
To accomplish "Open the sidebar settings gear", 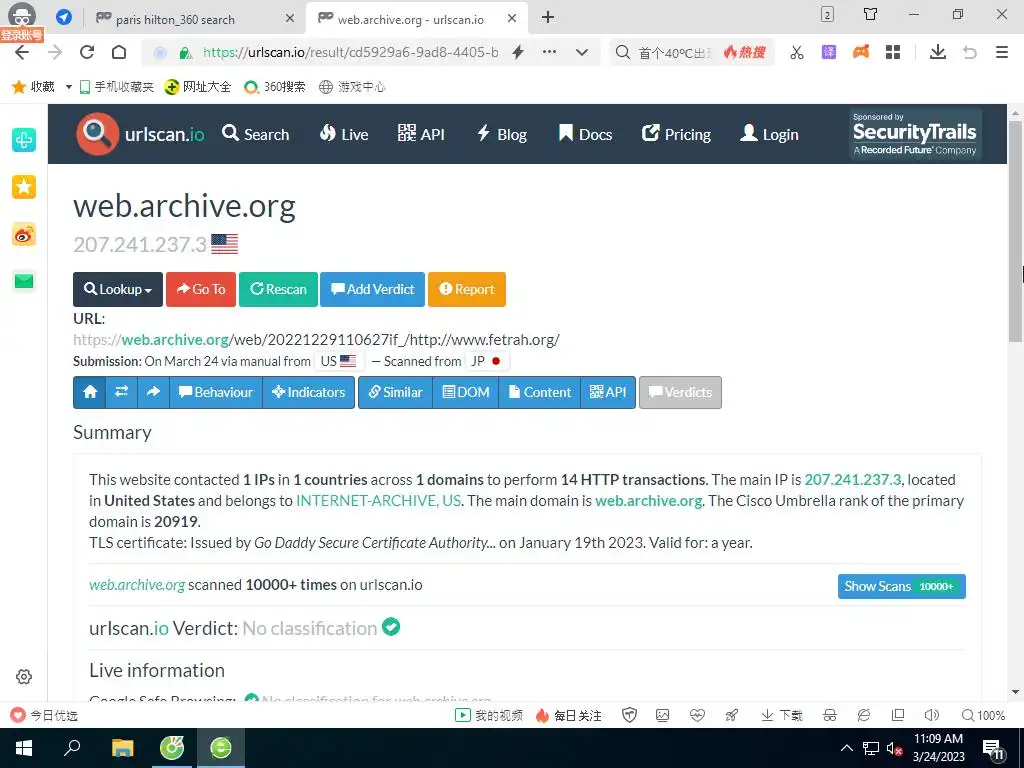I will tap(24, 677).
